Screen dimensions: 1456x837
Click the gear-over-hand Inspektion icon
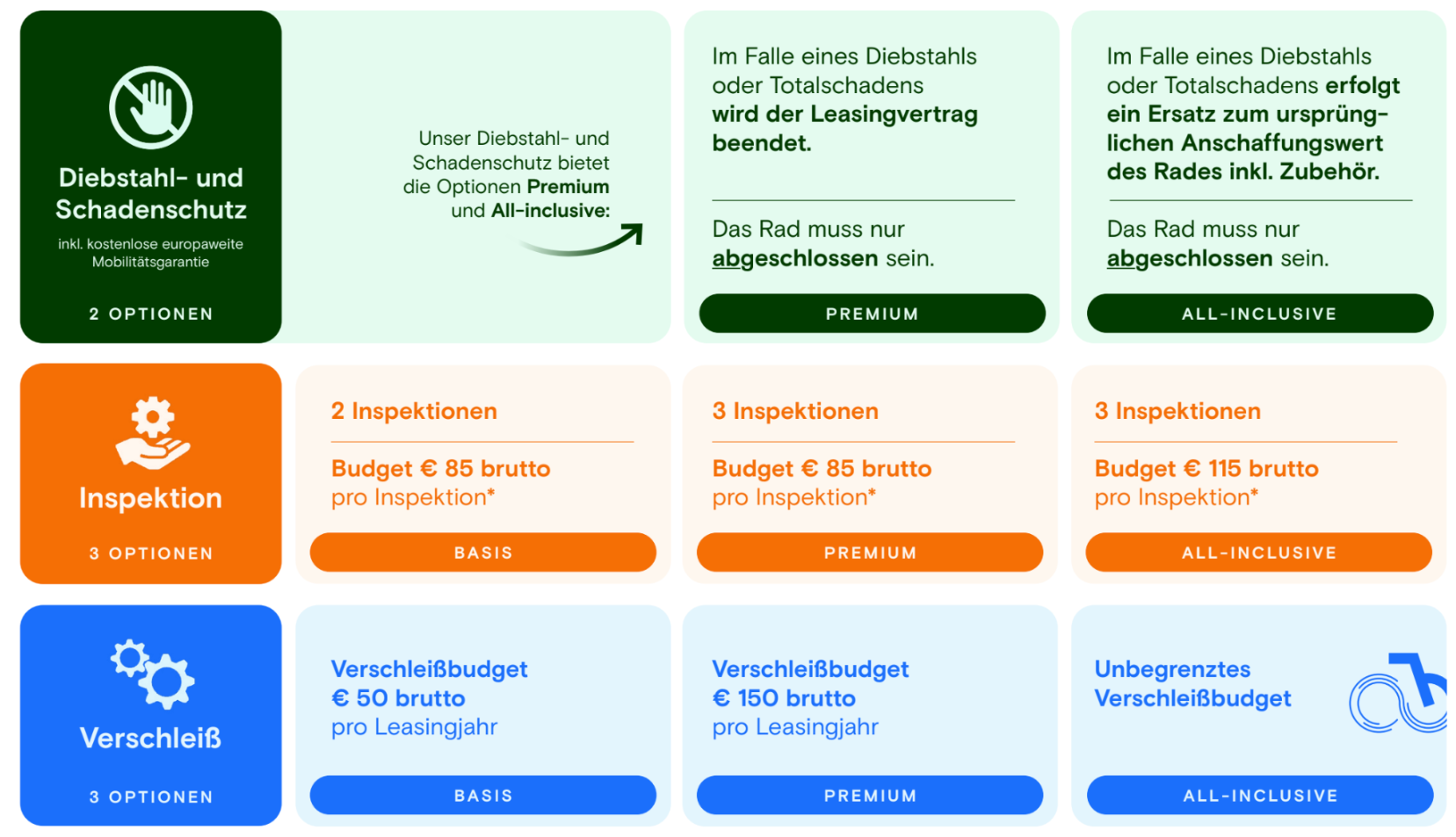tap(152, 433)
